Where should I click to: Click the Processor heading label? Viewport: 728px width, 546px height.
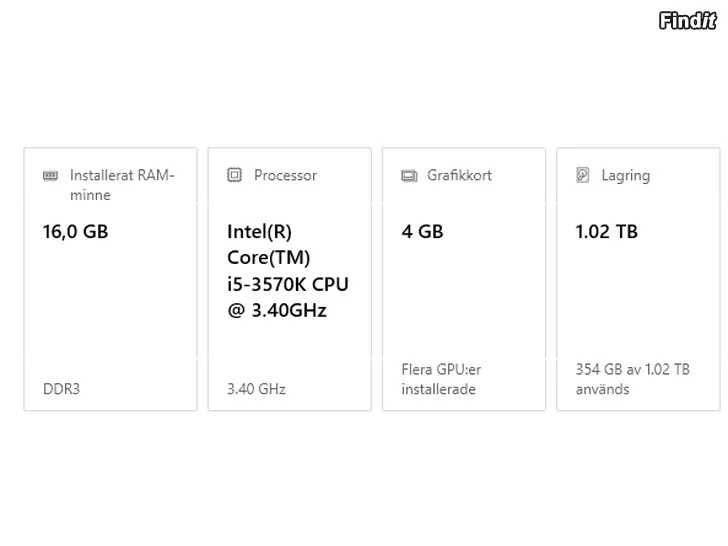pyautogui.click(x=286, y=175)
